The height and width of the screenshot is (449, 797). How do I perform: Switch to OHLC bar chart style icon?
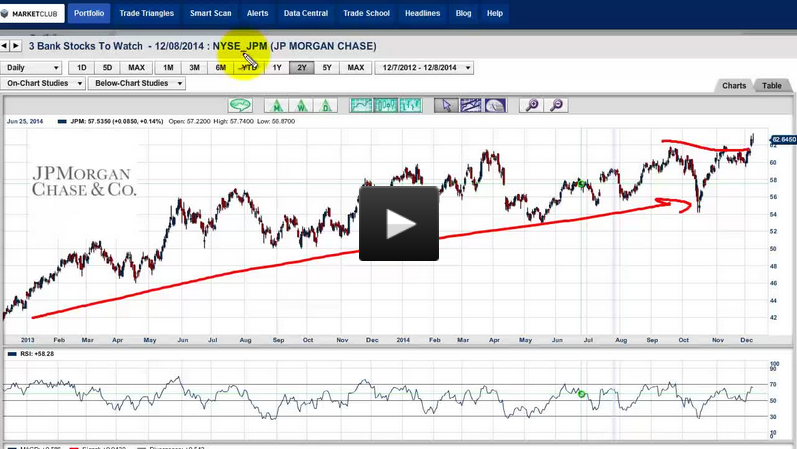[x=410, y=105]
